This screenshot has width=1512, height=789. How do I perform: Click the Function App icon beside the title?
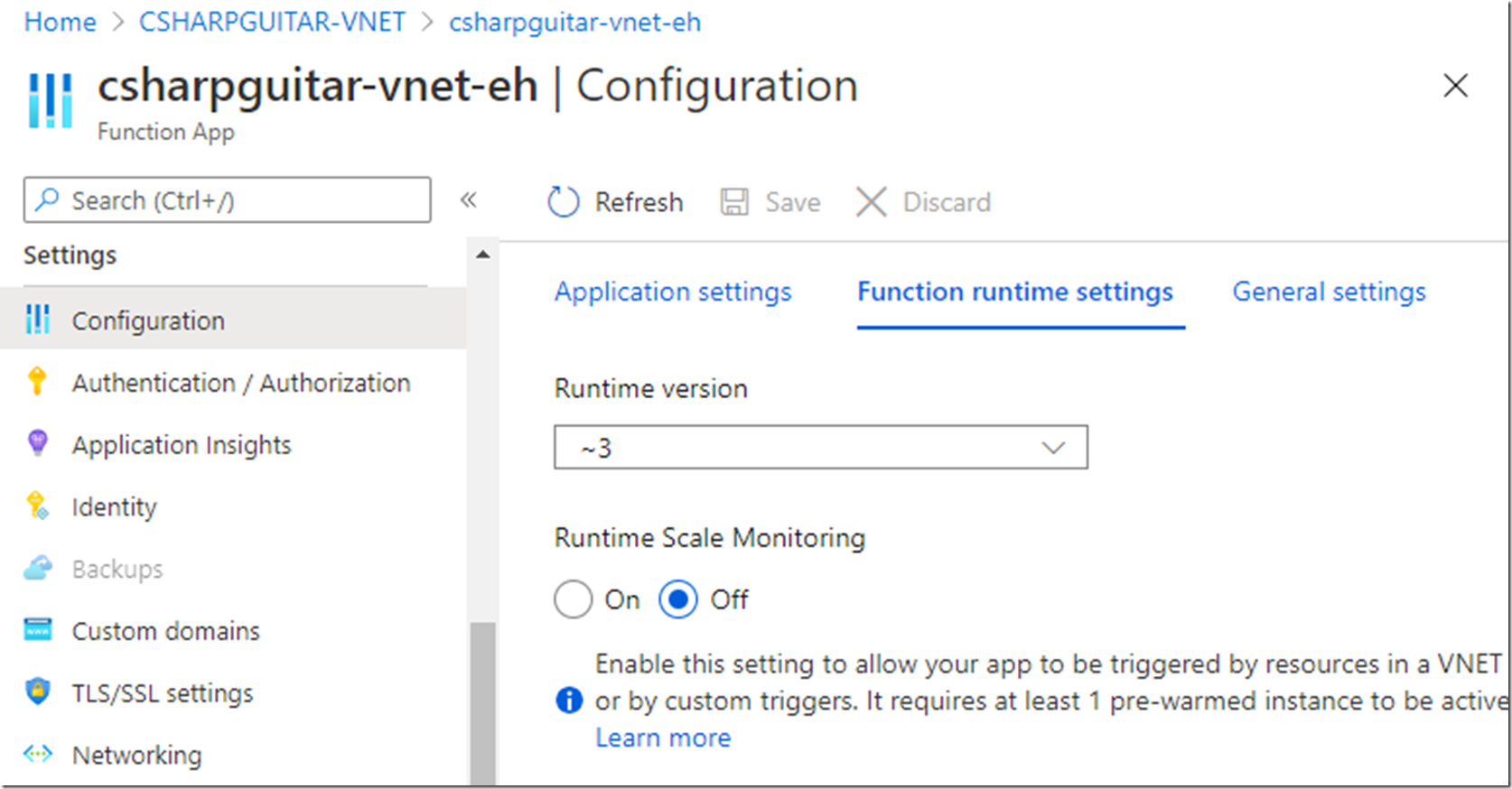pos(50,100)
